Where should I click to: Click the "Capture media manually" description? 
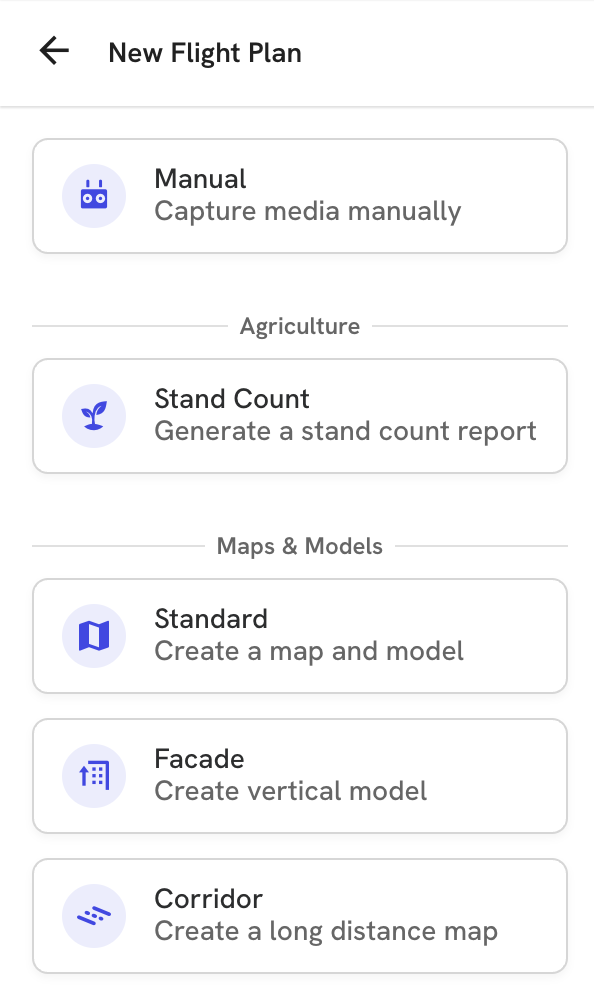[x=308, y=212]
